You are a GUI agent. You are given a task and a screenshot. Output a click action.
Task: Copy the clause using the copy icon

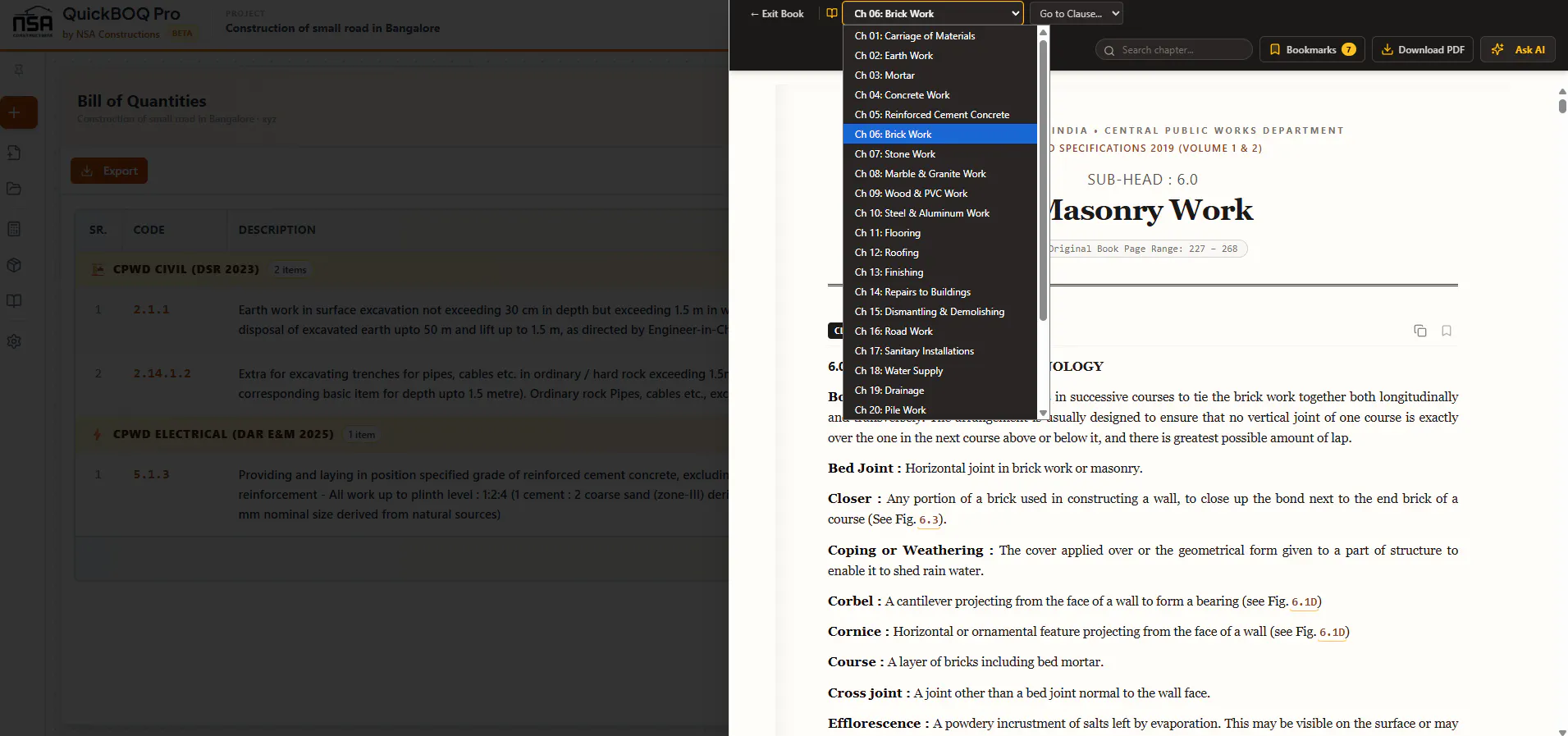coord(1420,331)
